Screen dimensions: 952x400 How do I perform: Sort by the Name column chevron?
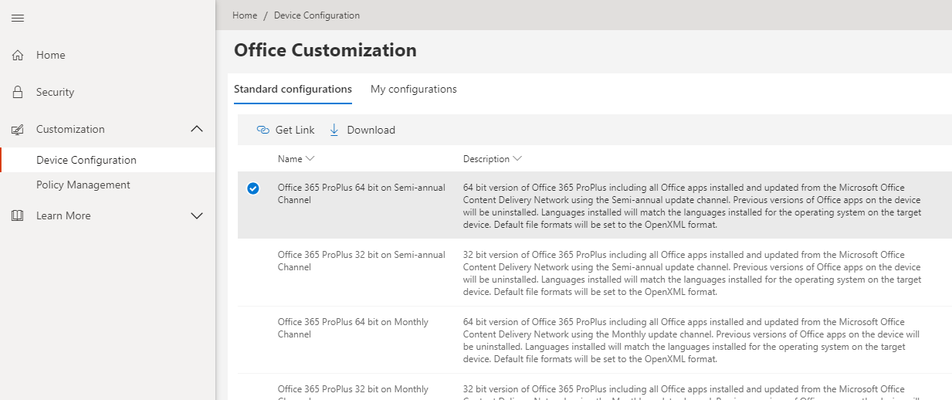pyautogui.click(x=310, y=158)
